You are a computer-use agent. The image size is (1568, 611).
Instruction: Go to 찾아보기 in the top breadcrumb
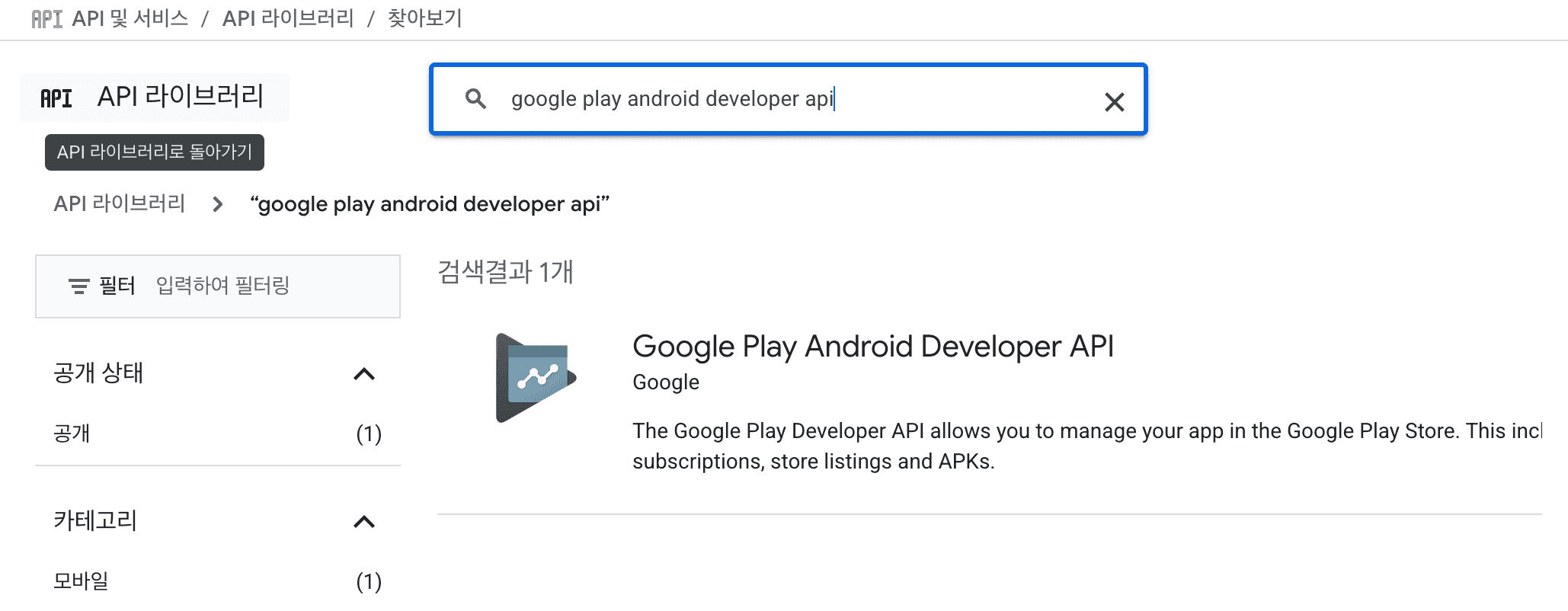point(425,18)
